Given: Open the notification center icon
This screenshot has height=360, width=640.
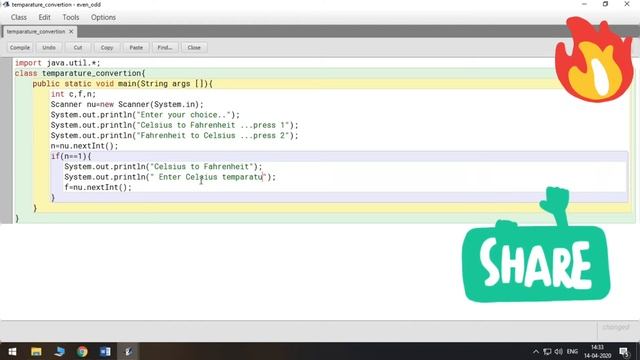Looking at the screenshot, I should click(x=624, y=351).
